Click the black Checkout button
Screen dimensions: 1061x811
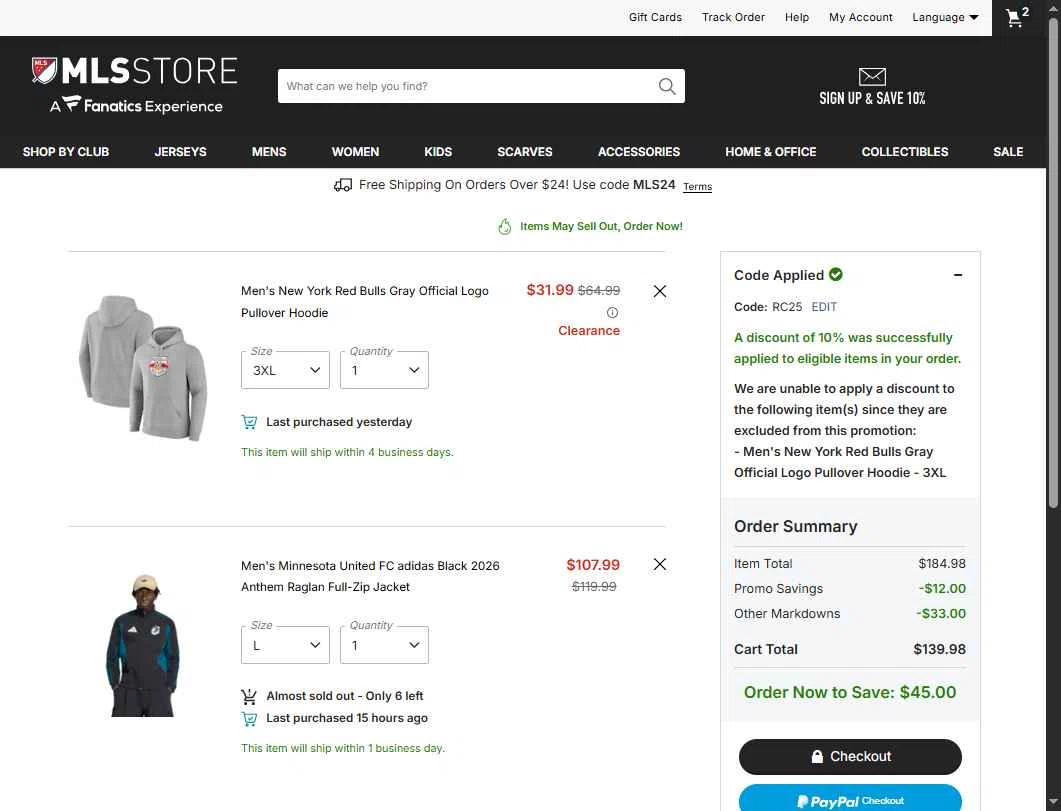point(850,757)
